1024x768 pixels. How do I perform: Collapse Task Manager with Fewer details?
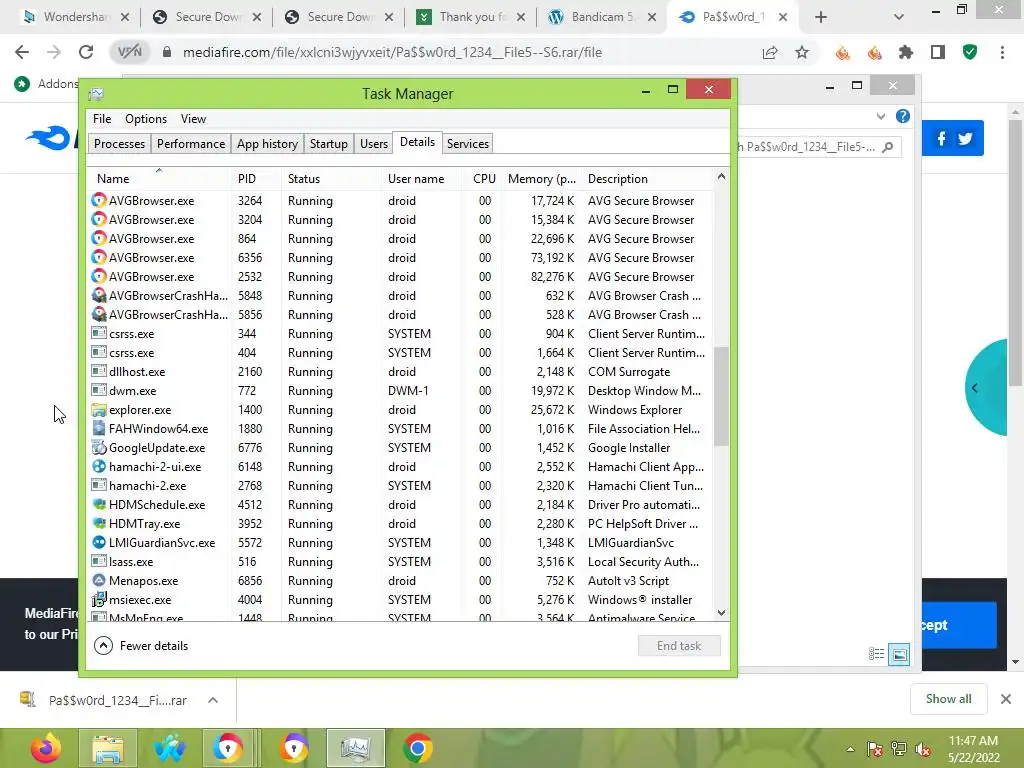141,646
